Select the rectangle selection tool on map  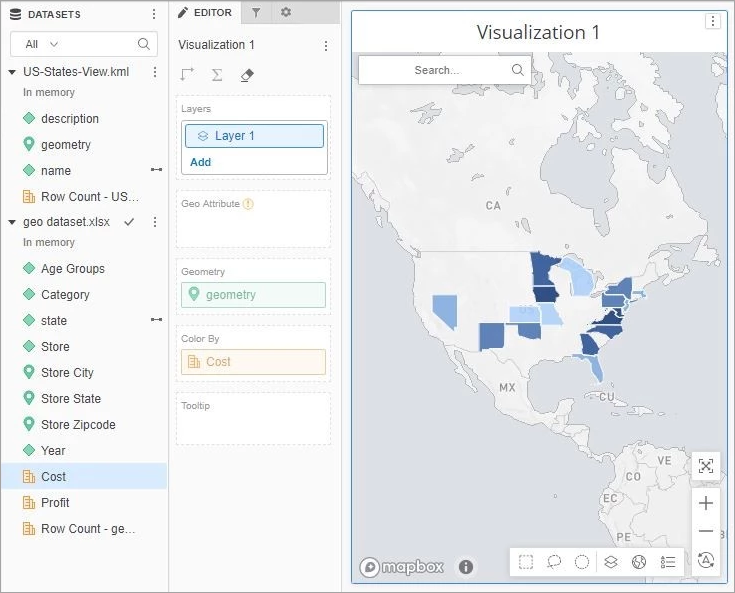pos(526,562)
